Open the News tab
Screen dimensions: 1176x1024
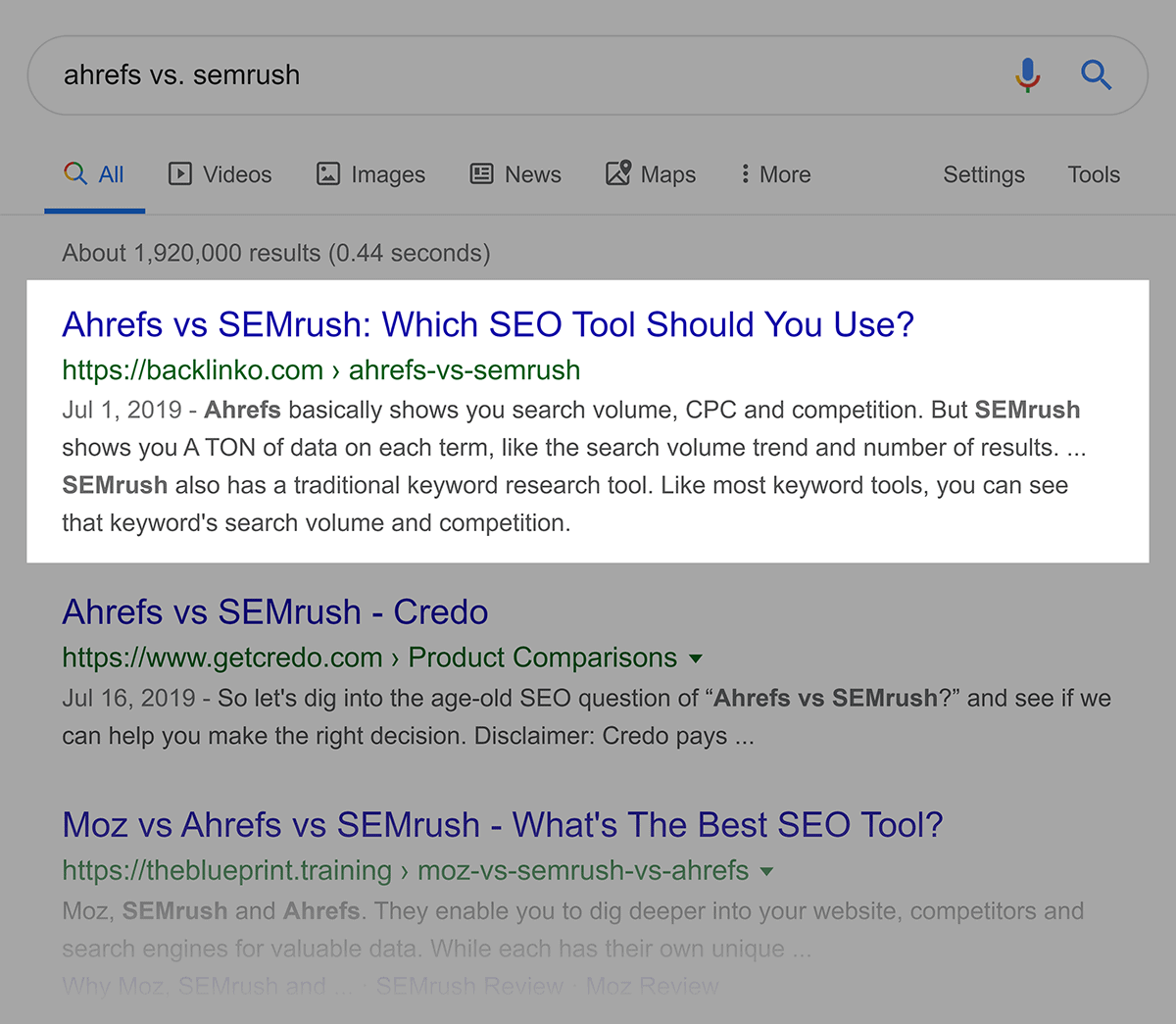(515, 174)
